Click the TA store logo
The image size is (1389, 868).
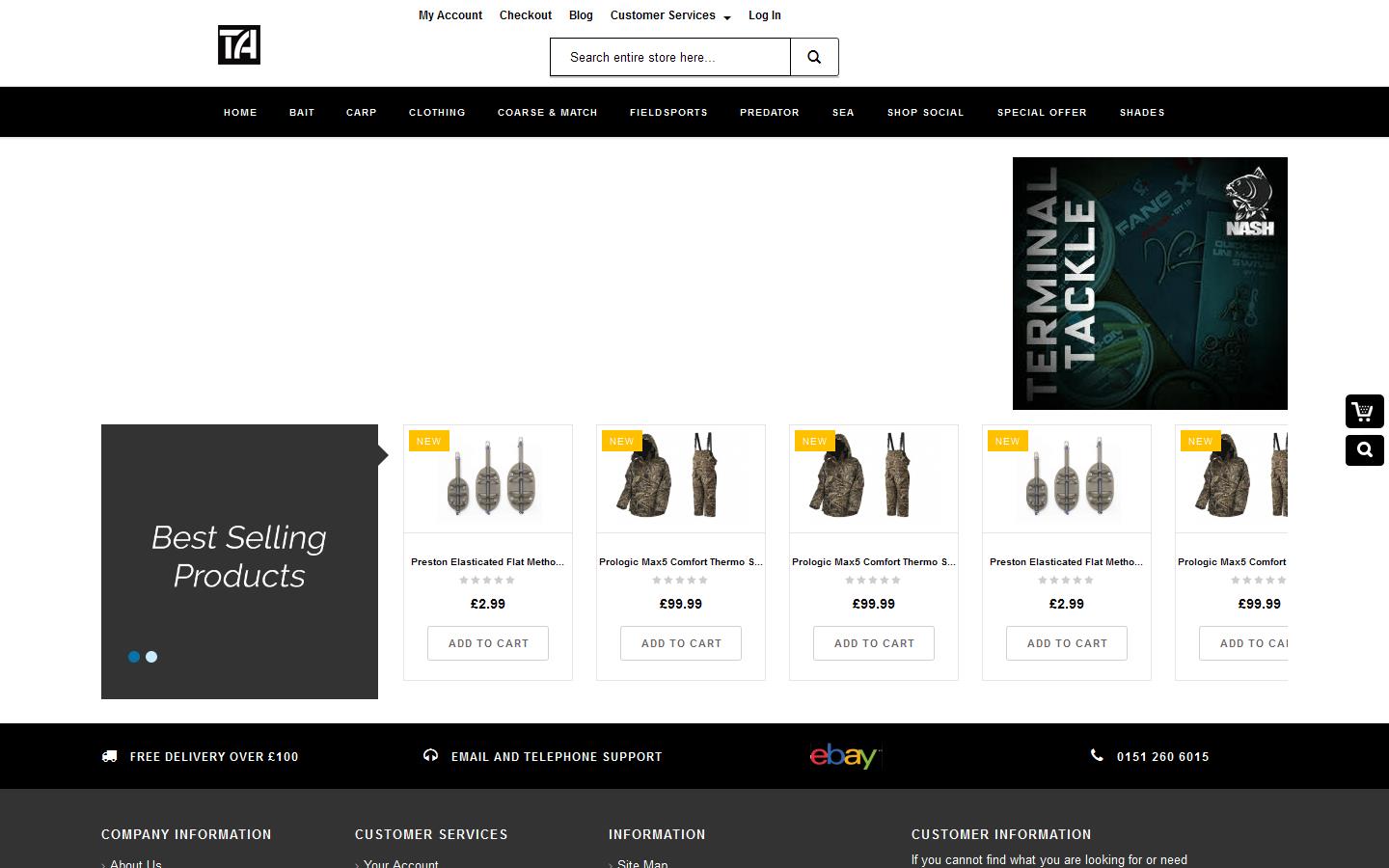(x=239, y=44)
